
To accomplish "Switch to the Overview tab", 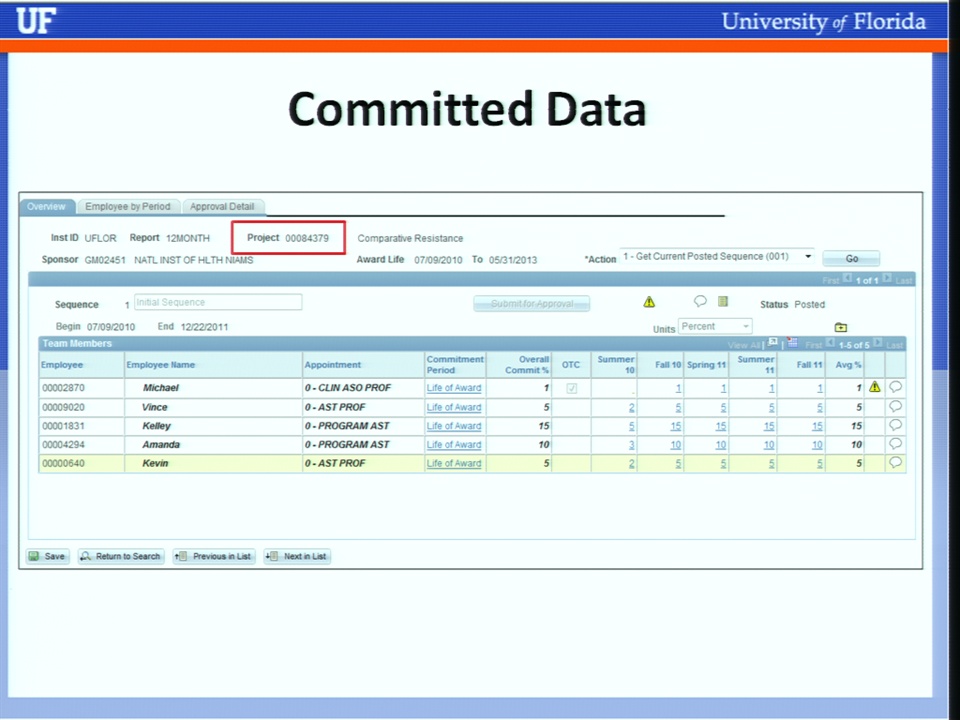I will pos(47,207).
